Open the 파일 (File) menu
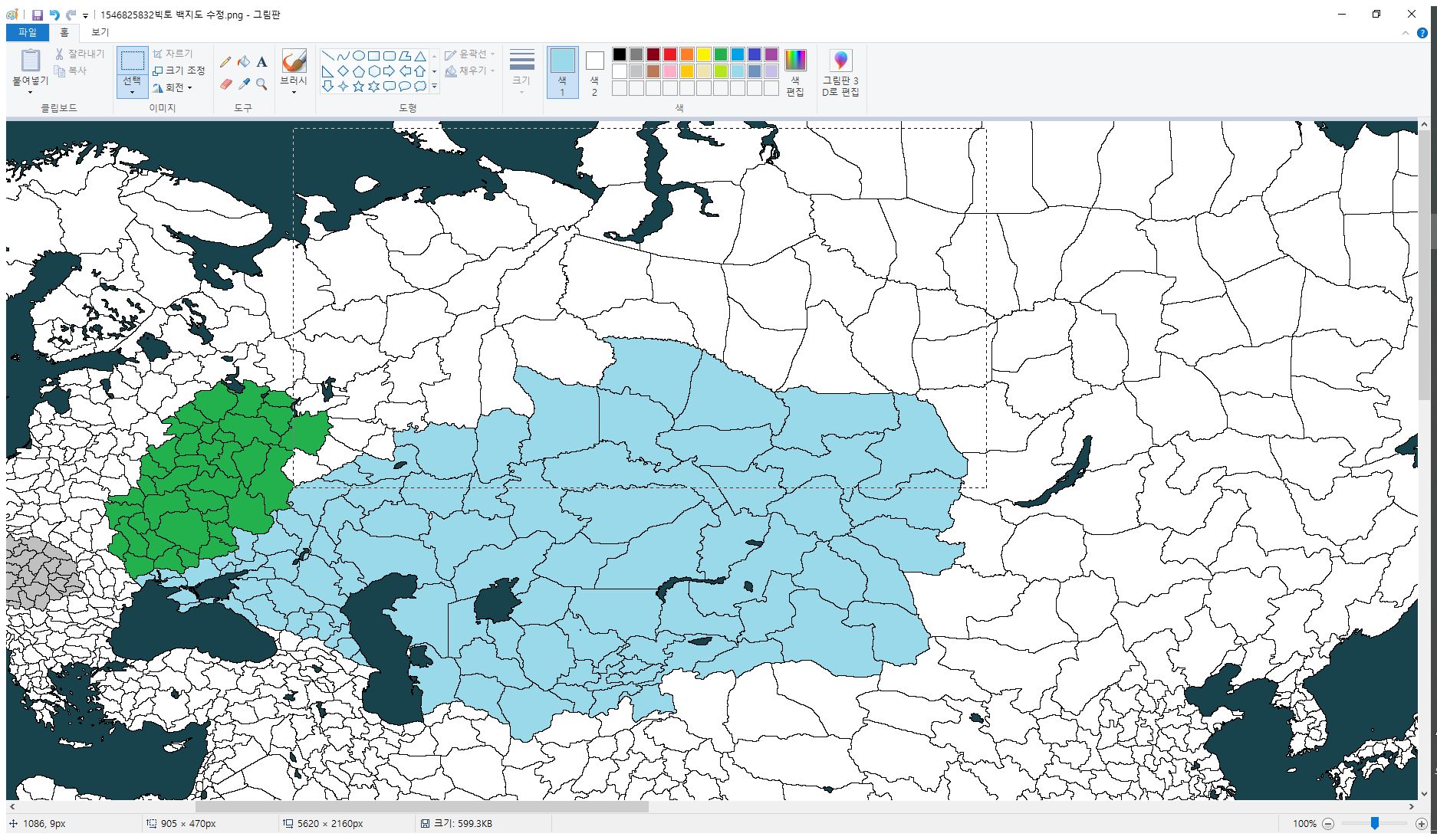 tap(28, 32)
